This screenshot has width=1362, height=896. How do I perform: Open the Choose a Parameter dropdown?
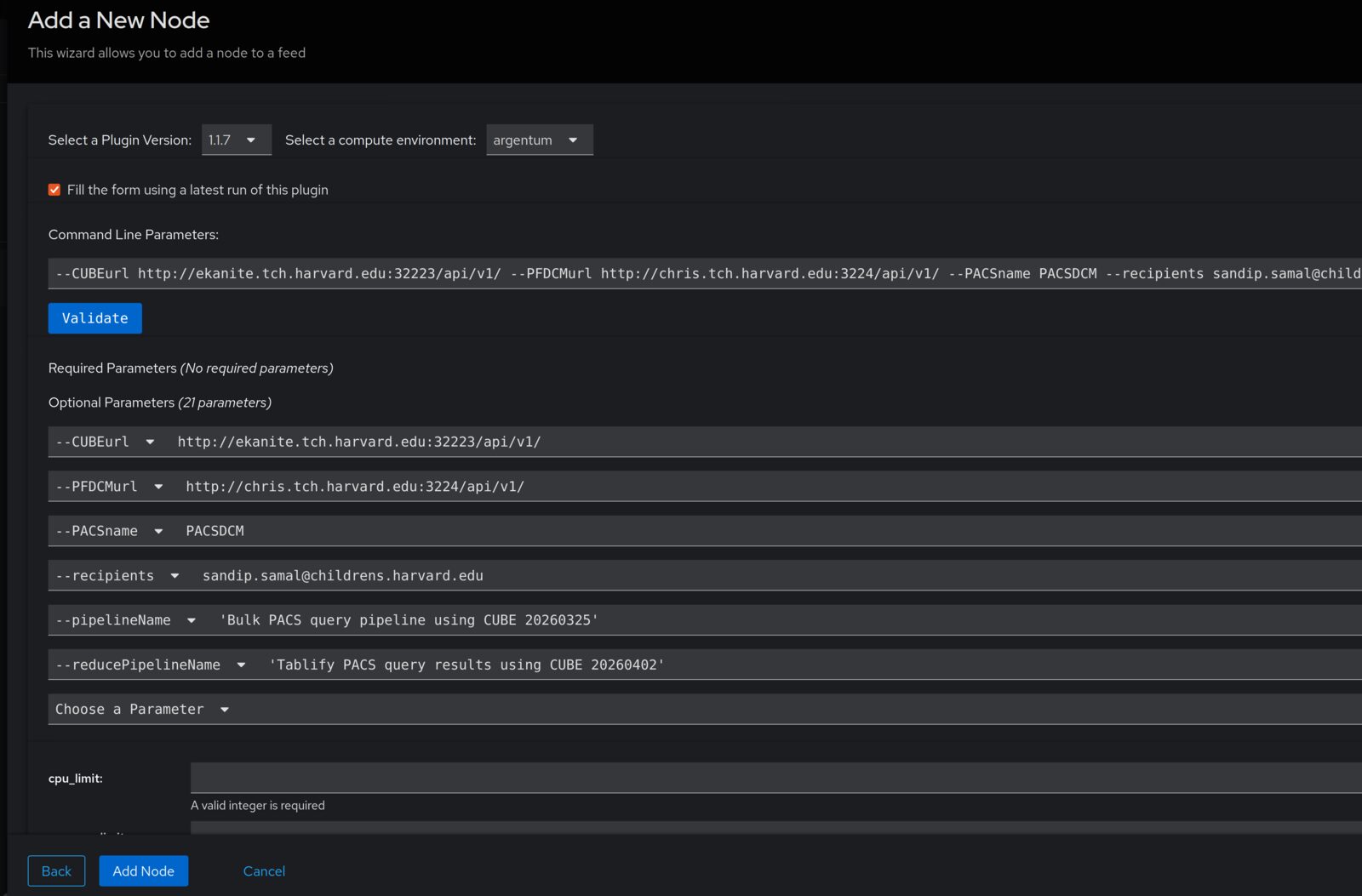coord(142,709)
